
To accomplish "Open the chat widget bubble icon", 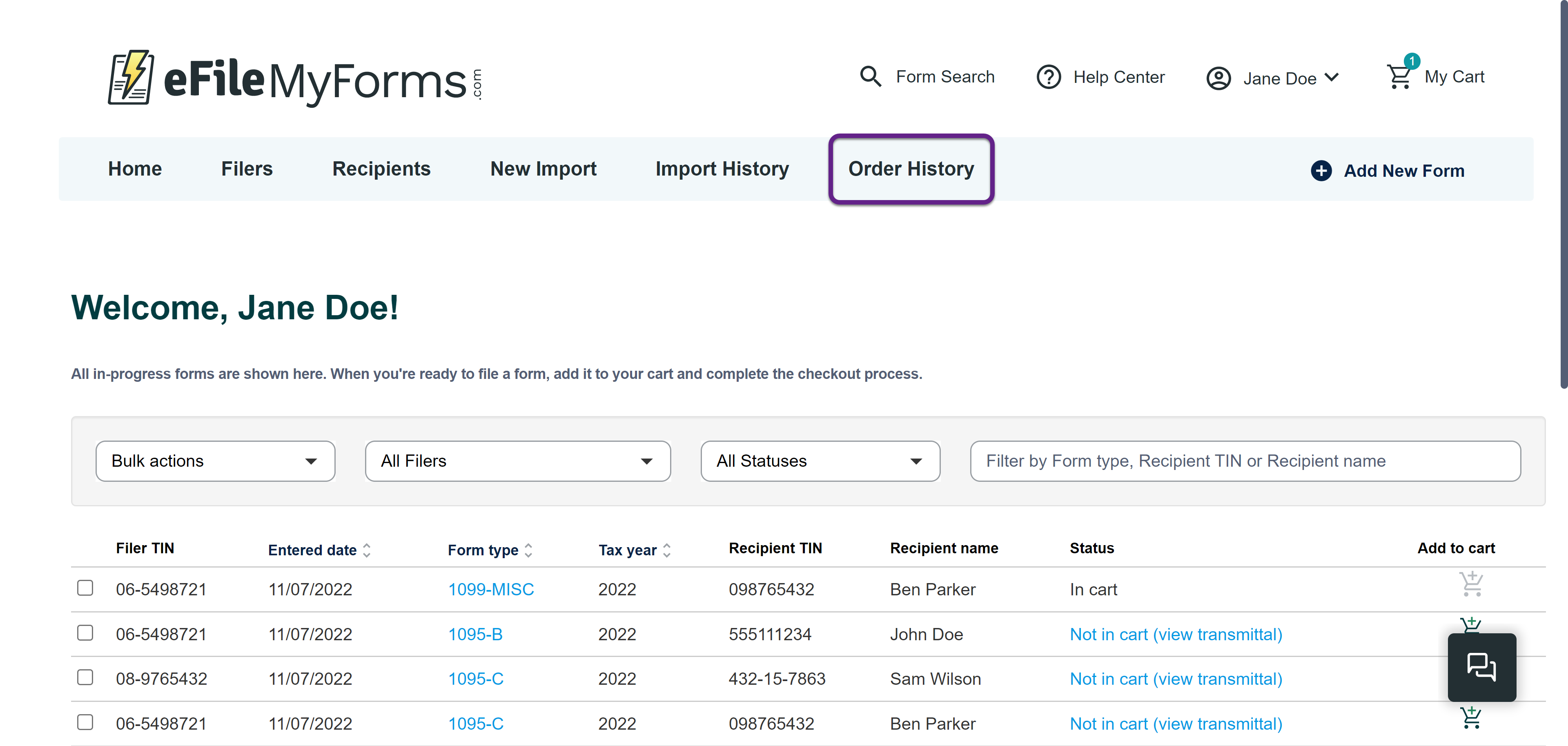I will tap(1481, 668).
